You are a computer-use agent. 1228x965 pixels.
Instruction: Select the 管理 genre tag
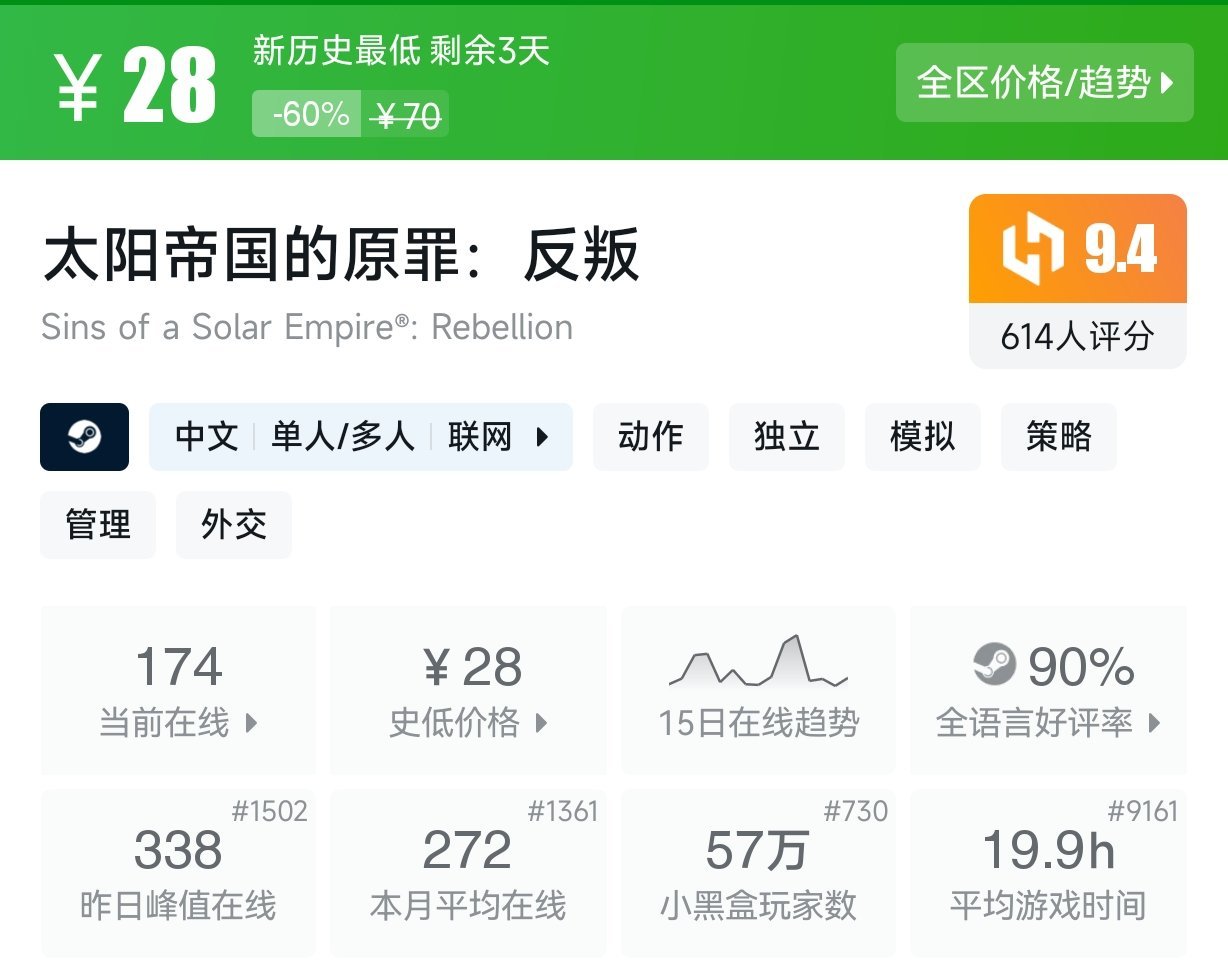click(97, 525)
